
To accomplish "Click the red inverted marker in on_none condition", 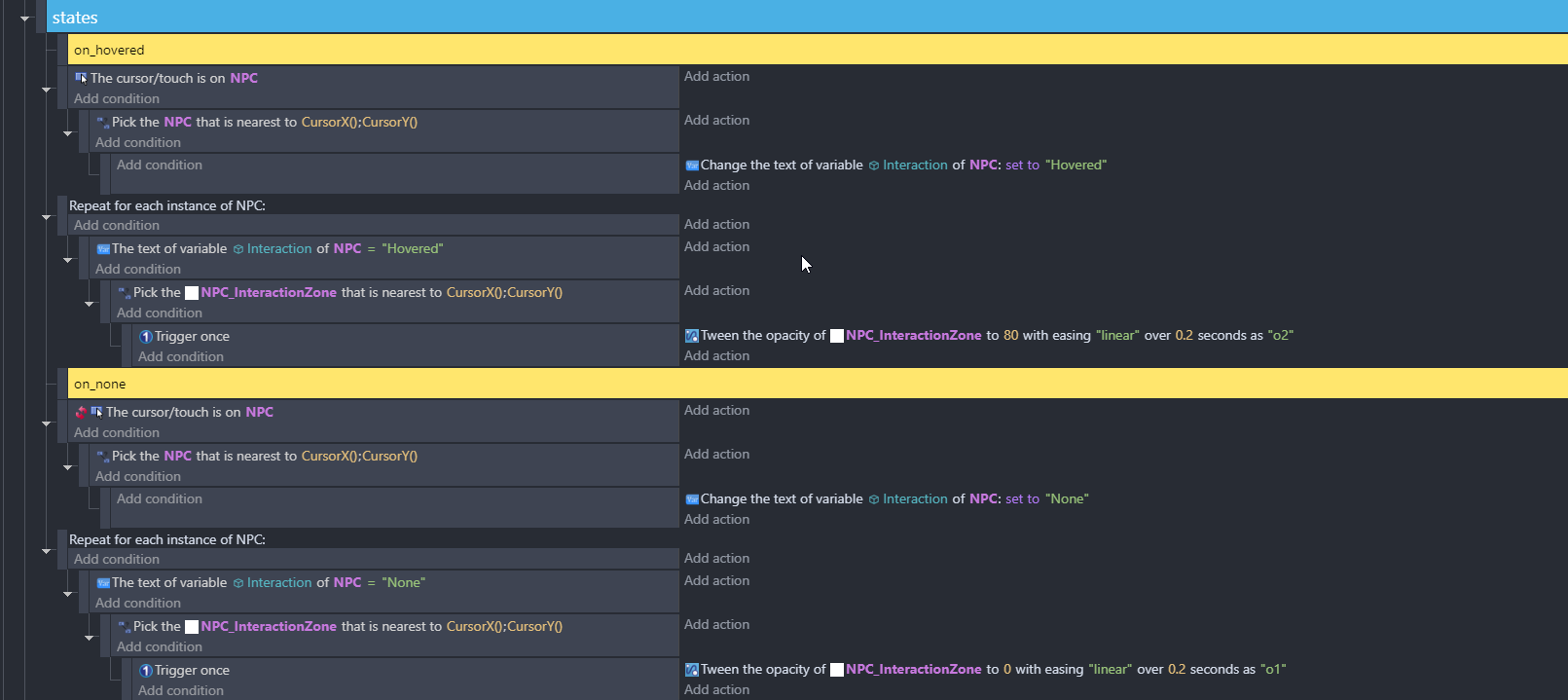I will tap(81, 412).
